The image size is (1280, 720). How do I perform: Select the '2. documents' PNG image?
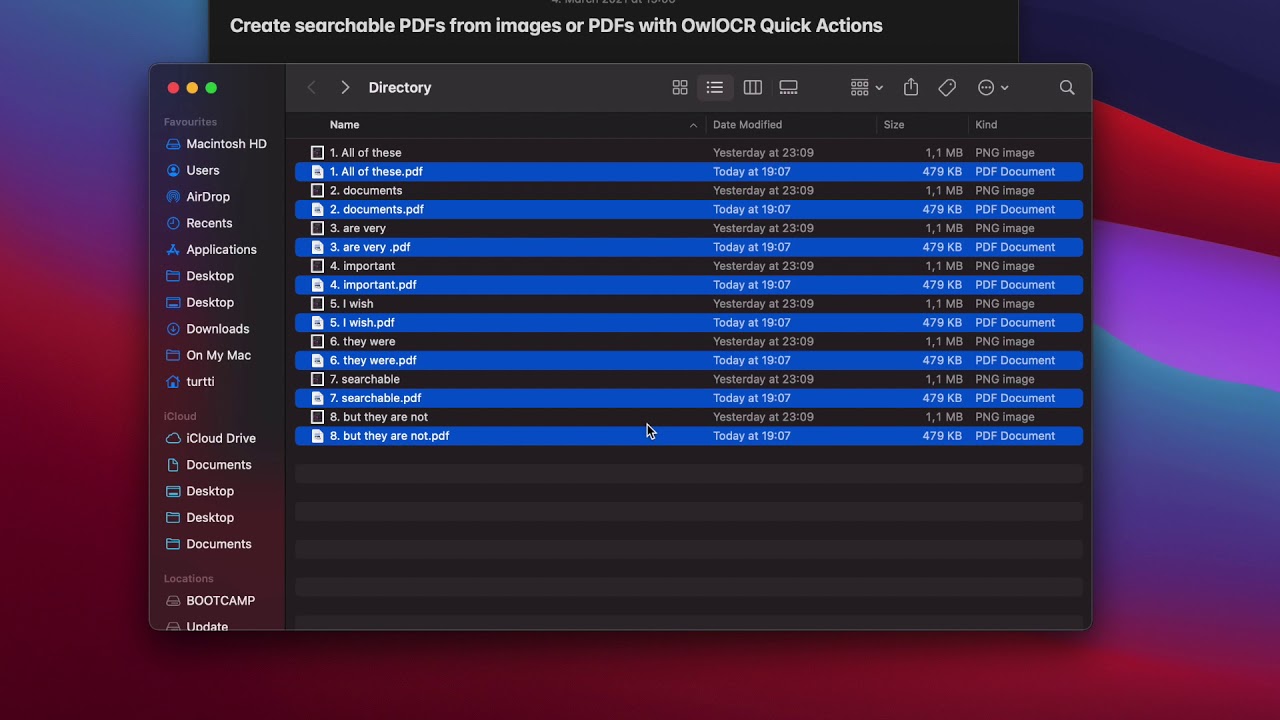(689, 191)
